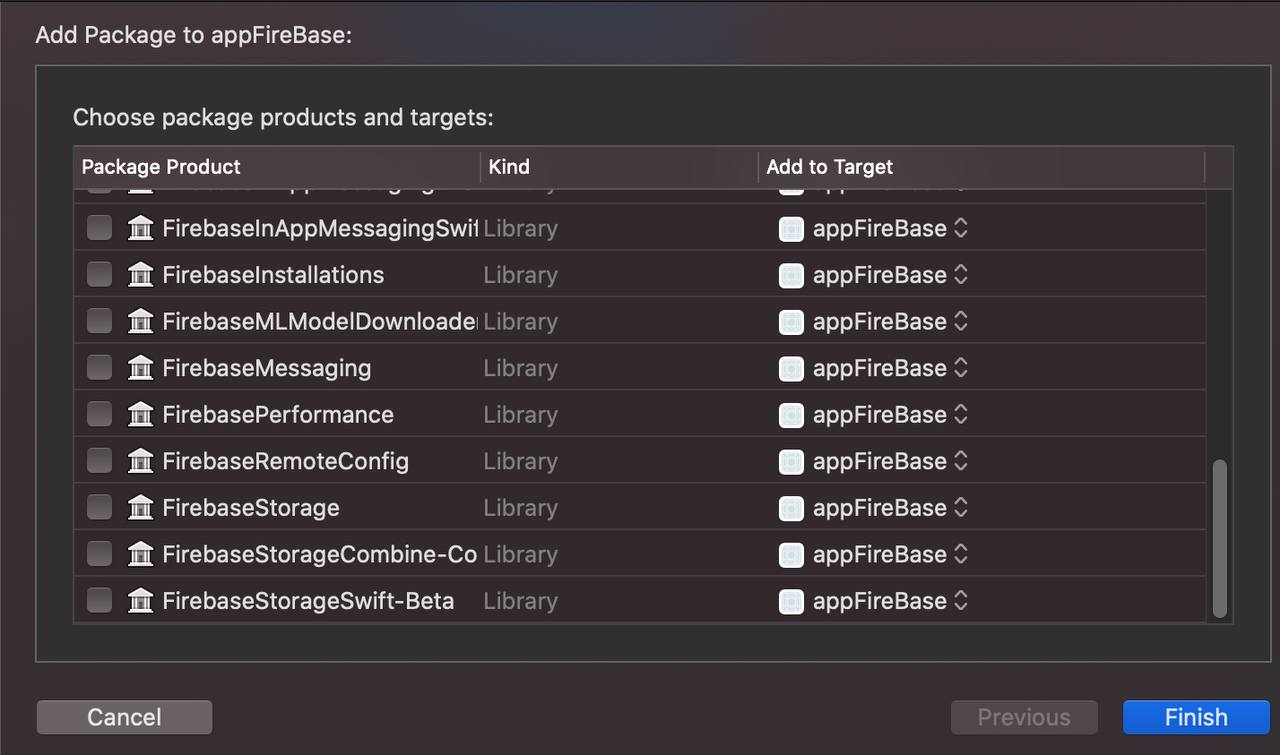
Task: Check the FirebaseStorageCombine-Community checkbox
Action: 99,553
